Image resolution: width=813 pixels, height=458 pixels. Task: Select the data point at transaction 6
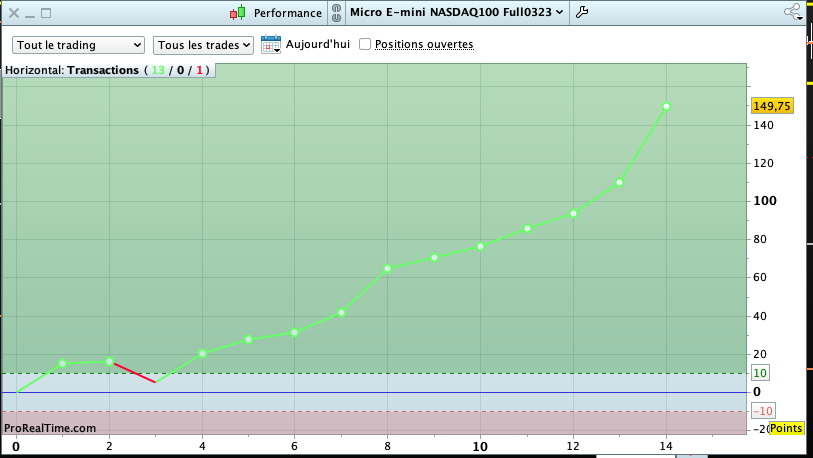click(x=295, y=332)
